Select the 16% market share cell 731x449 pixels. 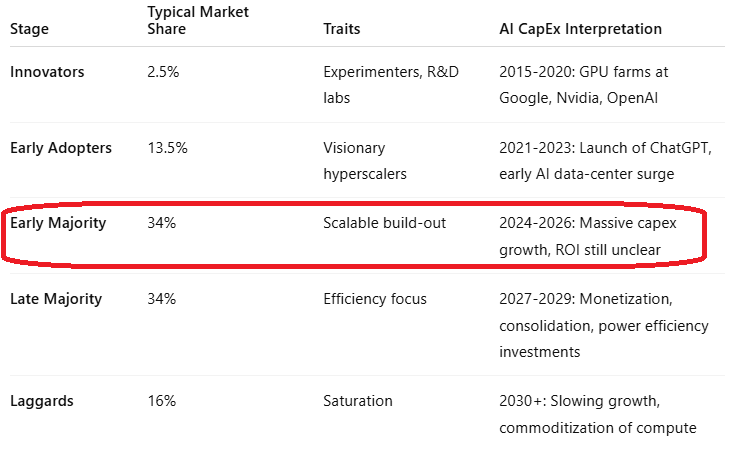coord(161,401)
